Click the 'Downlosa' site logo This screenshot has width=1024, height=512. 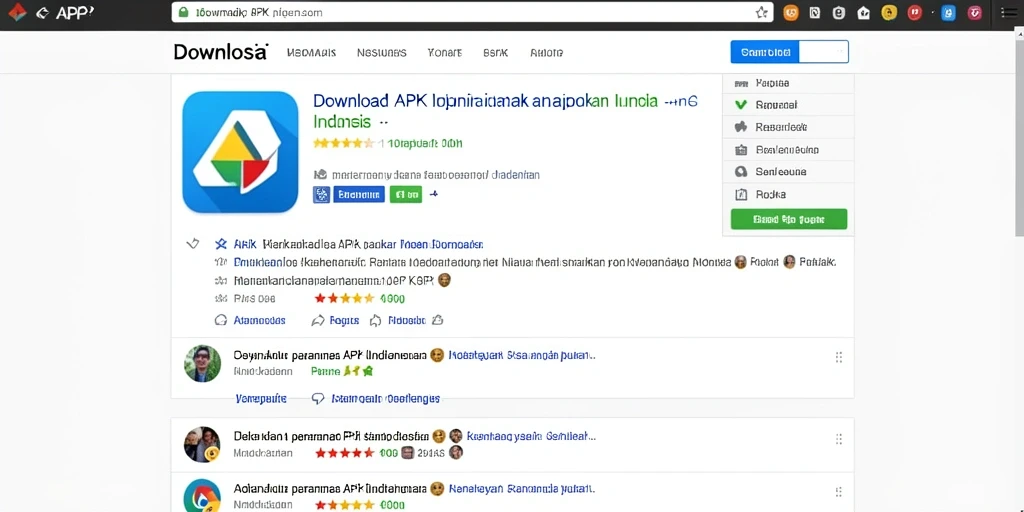[x=221, y=52]
